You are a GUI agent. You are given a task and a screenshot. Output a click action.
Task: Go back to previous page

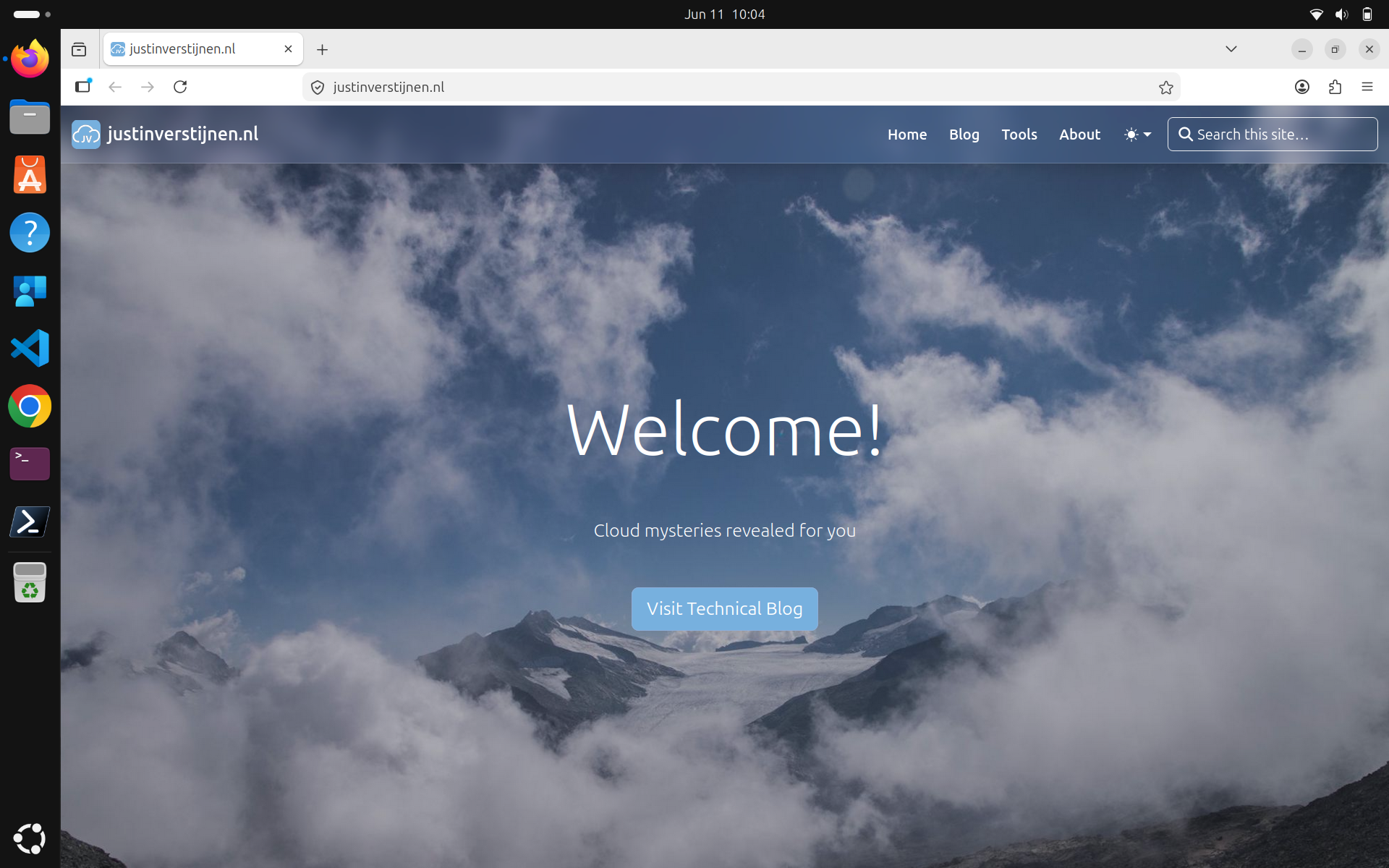(115, 87)
